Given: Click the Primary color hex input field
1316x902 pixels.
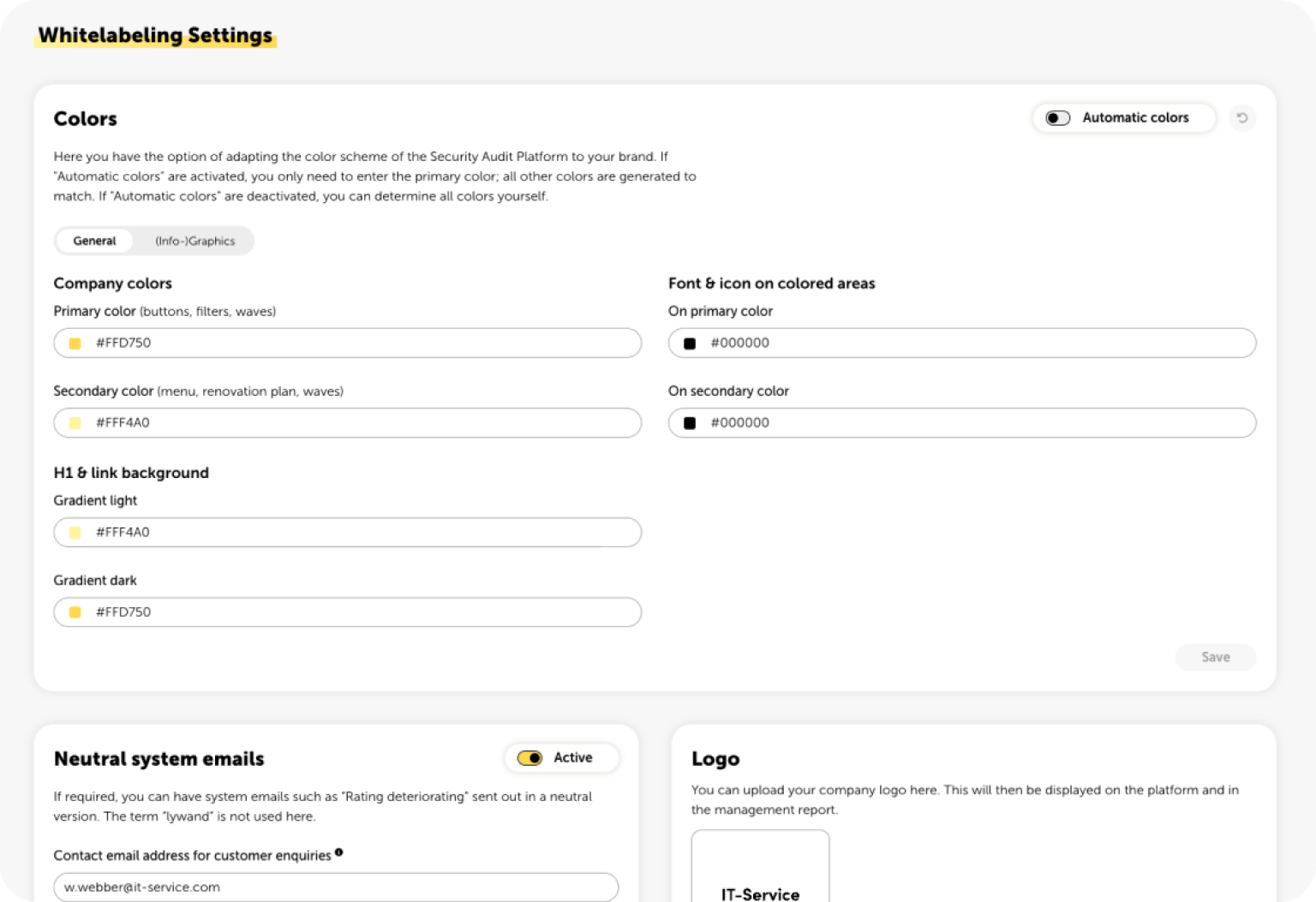Looking at the screenshot, I should (360, 343).
